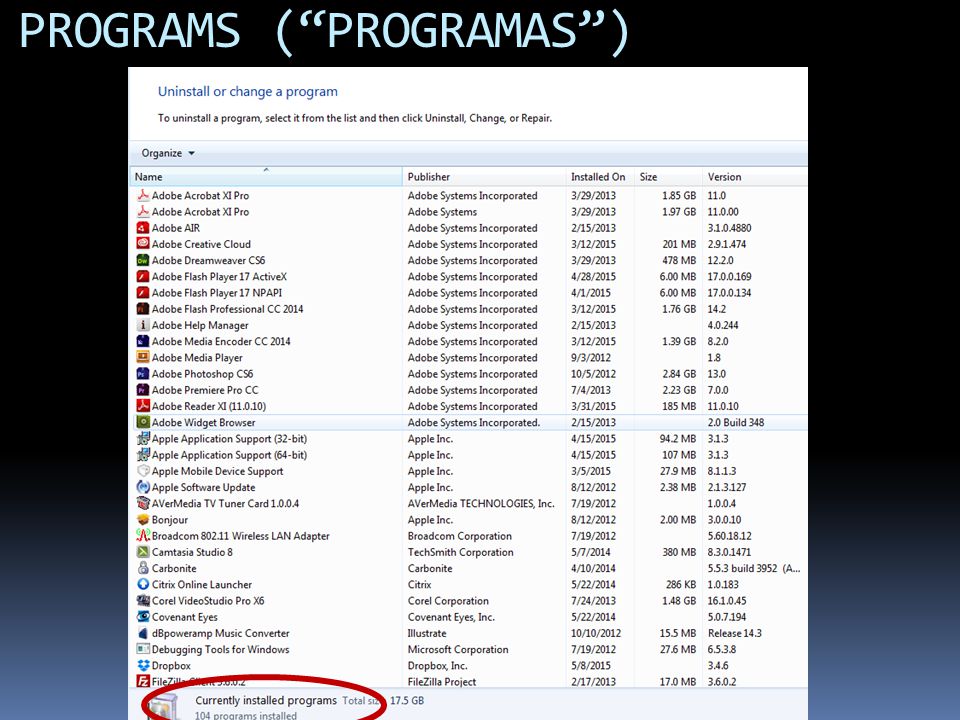Click the Illustrate publisher cell

(427, 633)
